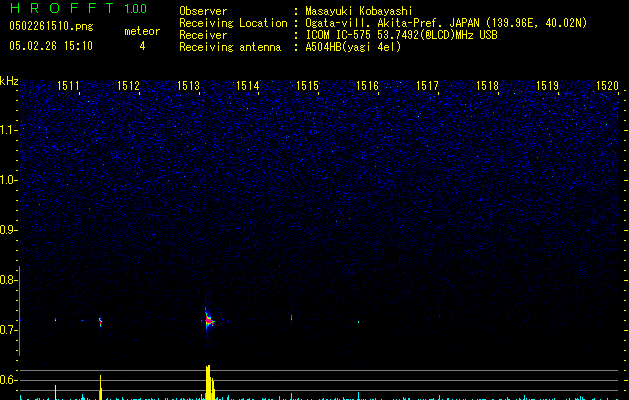Click the Observer field label

pyautogui.click(x=203, y=11)
